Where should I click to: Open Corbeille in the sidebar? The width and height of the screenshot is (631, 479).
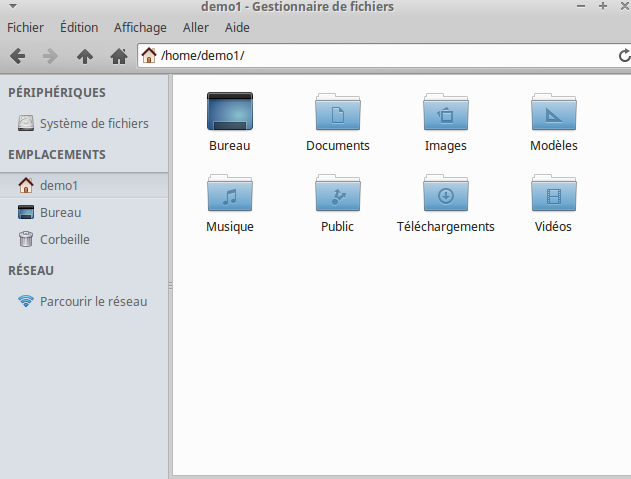(64, 239)
